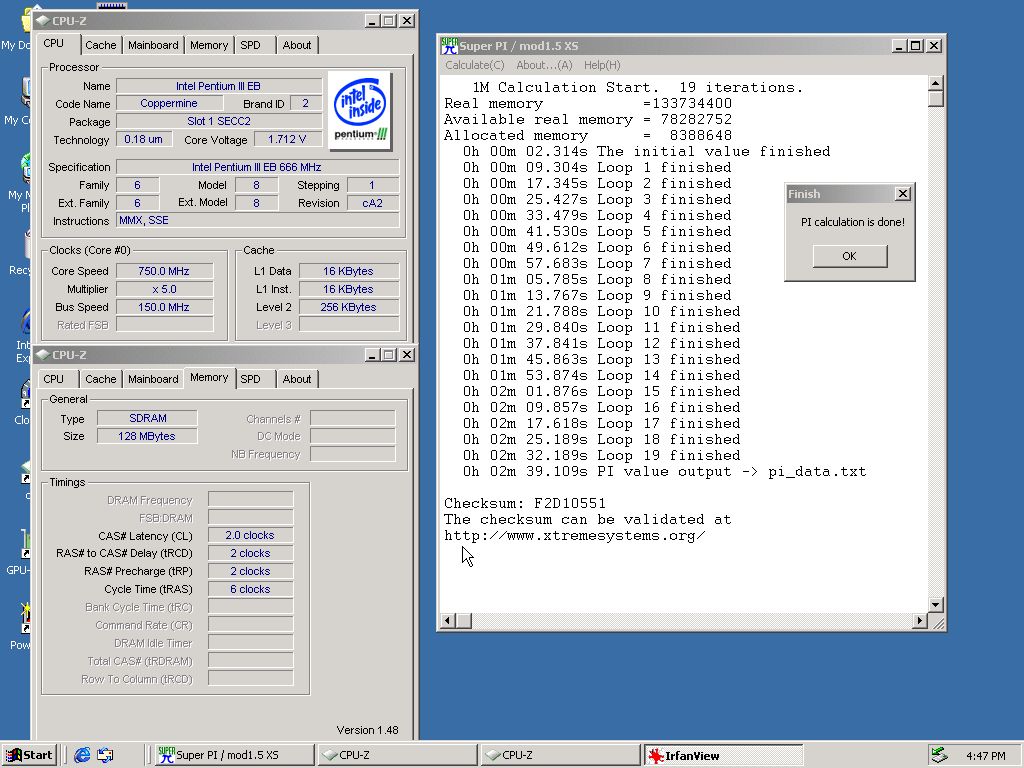Open Calculate menu in Super PI
The height and width of the screenshot is (768, 1024).
[475, 65]
